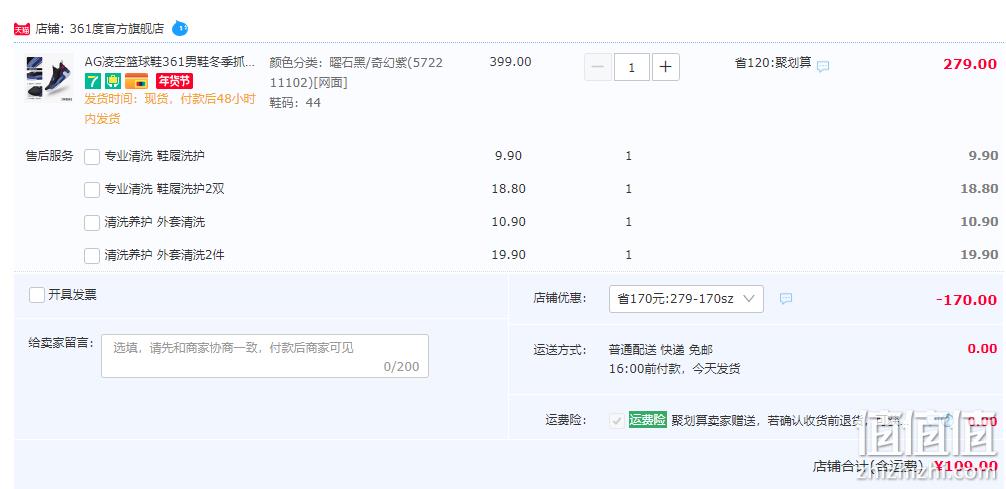Click the orange 发货时间 shipping notice
The width and height of the screenshot is (1006, 489).
[170, 108]
